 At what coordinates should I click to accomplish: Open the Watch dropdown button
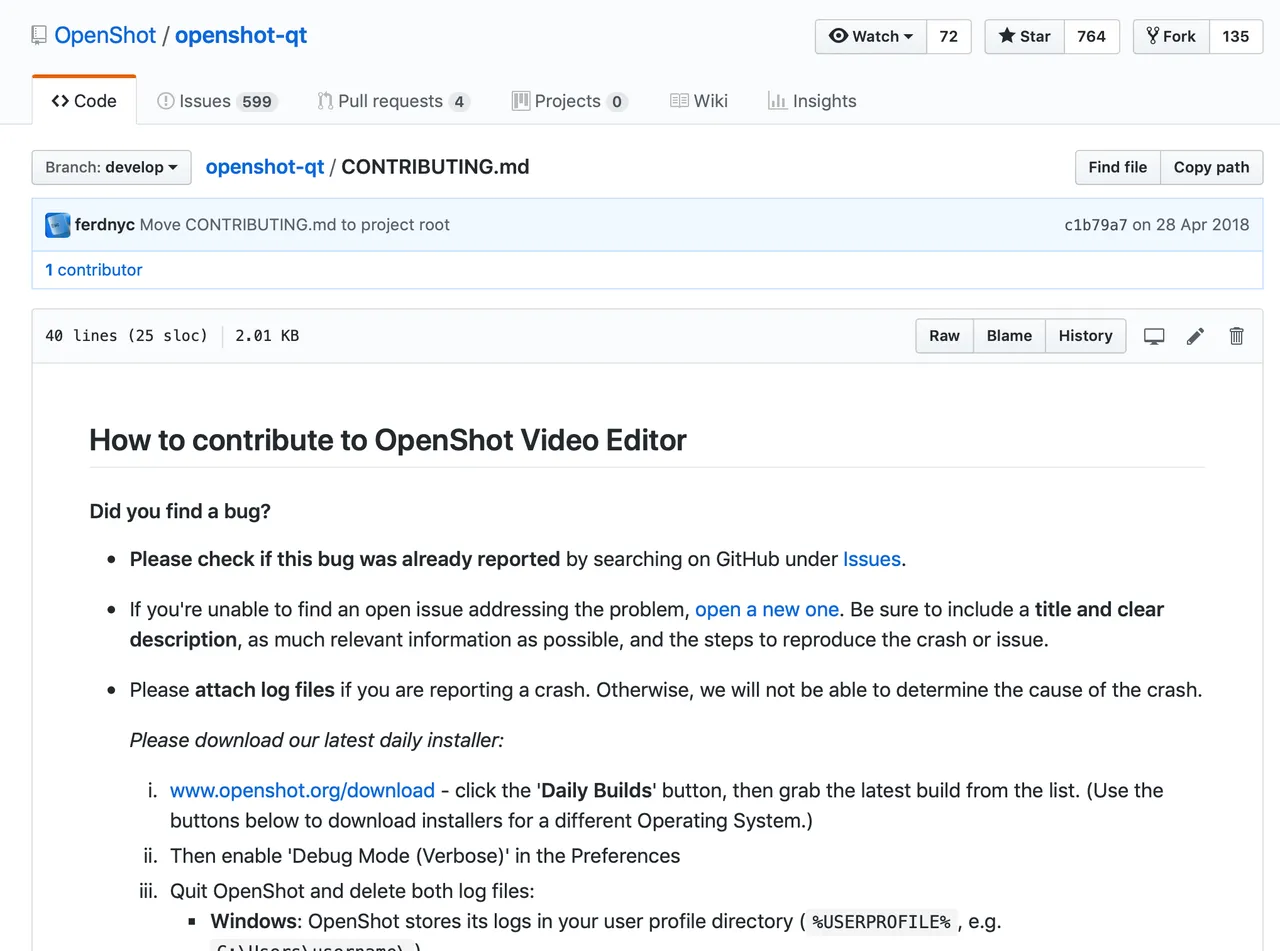point(871,36)
